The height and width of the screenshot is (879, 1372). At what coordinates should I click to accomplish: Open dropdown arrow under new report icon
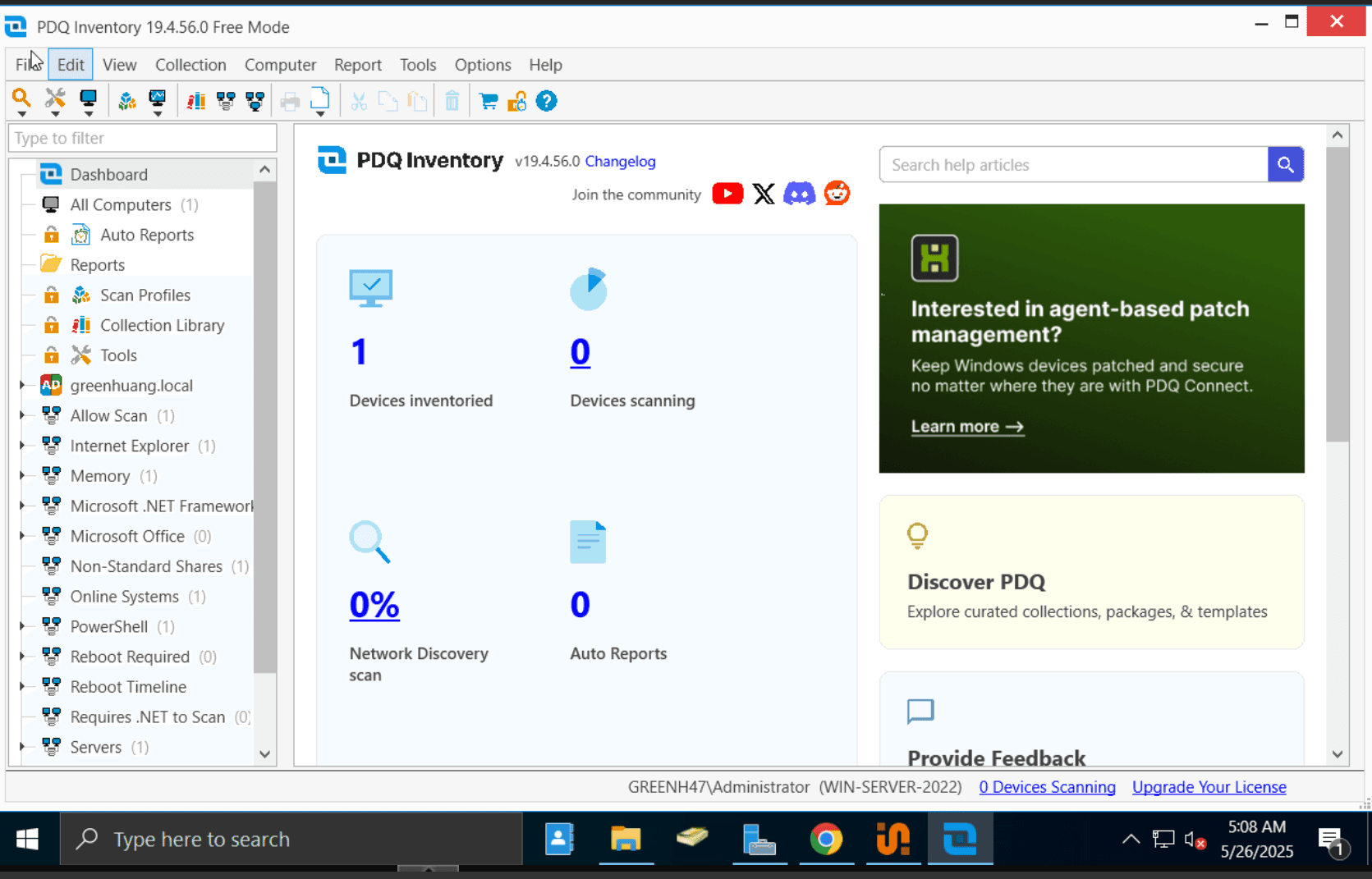tap(320, 113)
